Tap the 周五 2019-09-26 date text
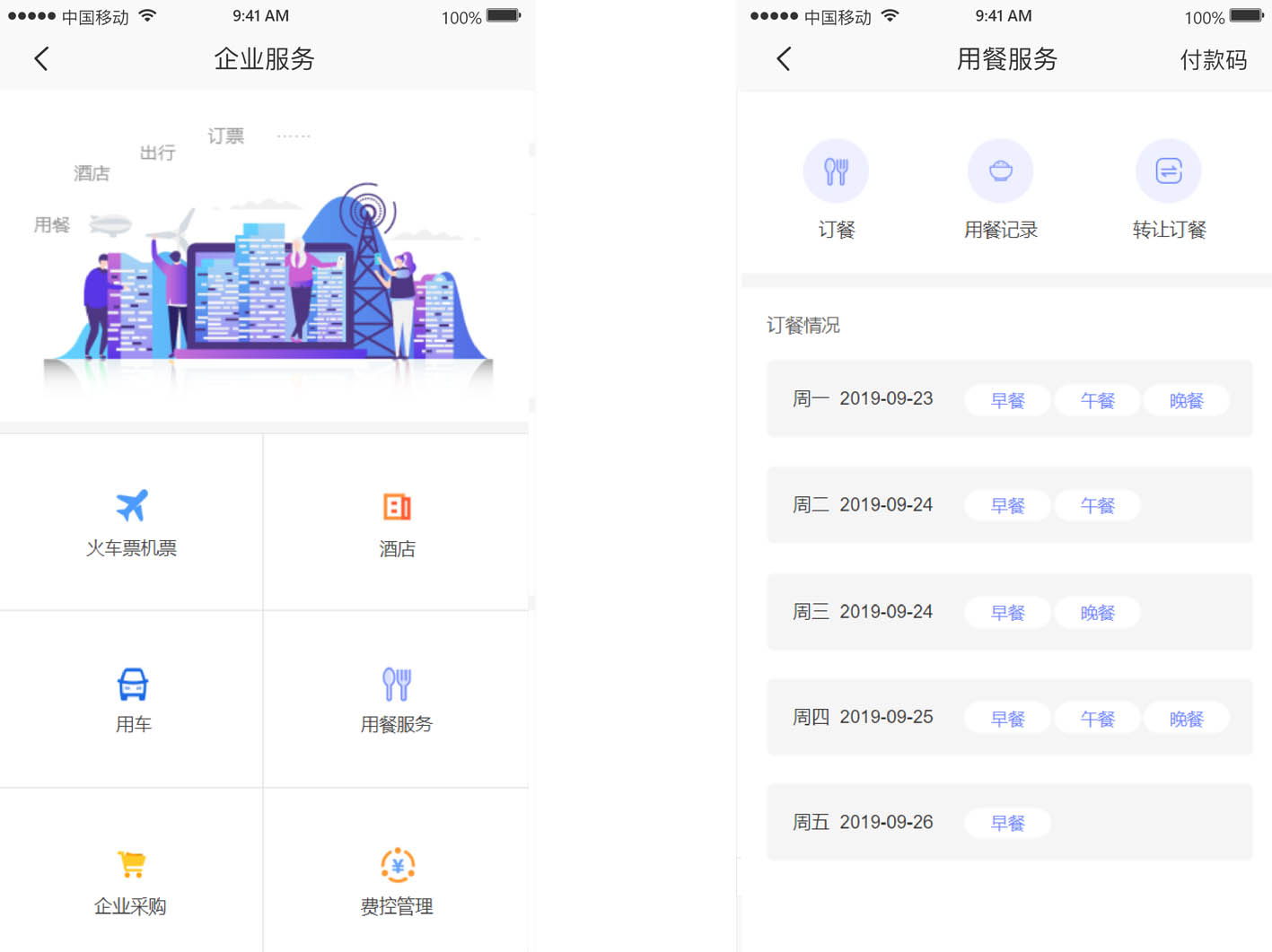Image resolution: width=1272 pixels, height=952 pixels. 863,822
